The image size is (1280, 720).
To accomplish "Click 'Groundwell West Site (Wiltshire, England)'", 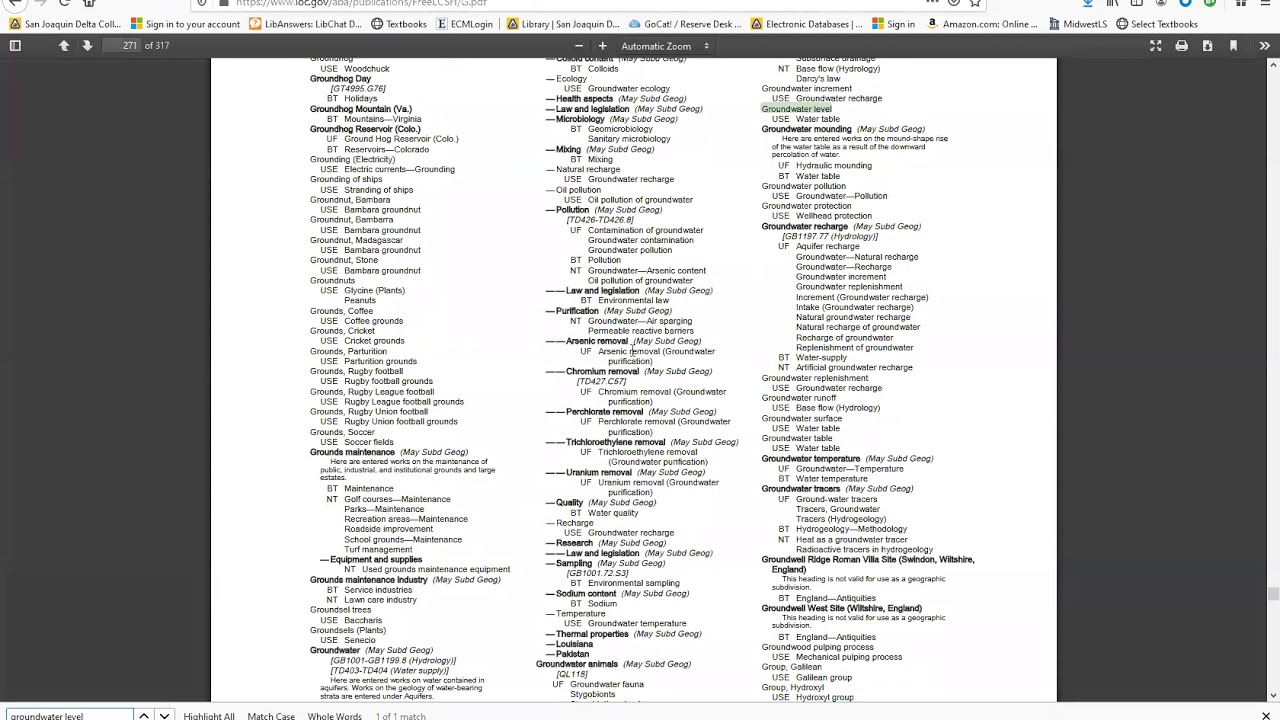I will point(841,608).
